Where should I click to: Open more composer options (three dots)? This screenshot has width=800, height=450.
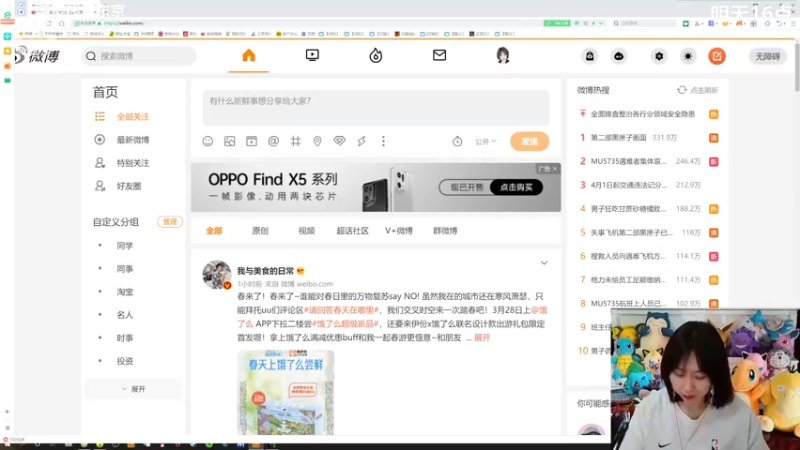(x=383, y=141)
